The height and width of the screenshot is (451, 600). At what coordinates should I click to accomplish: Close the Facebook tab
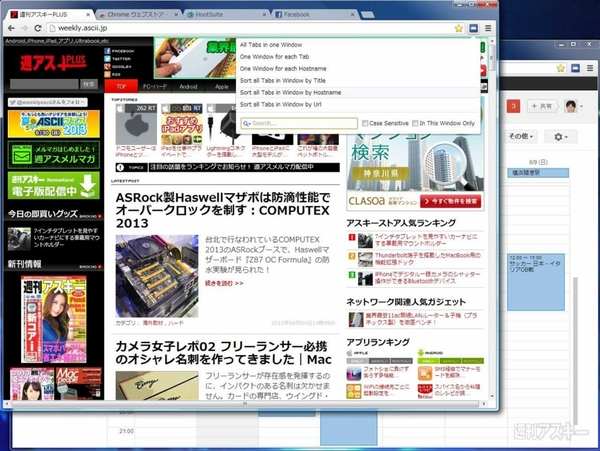point(352,15)
